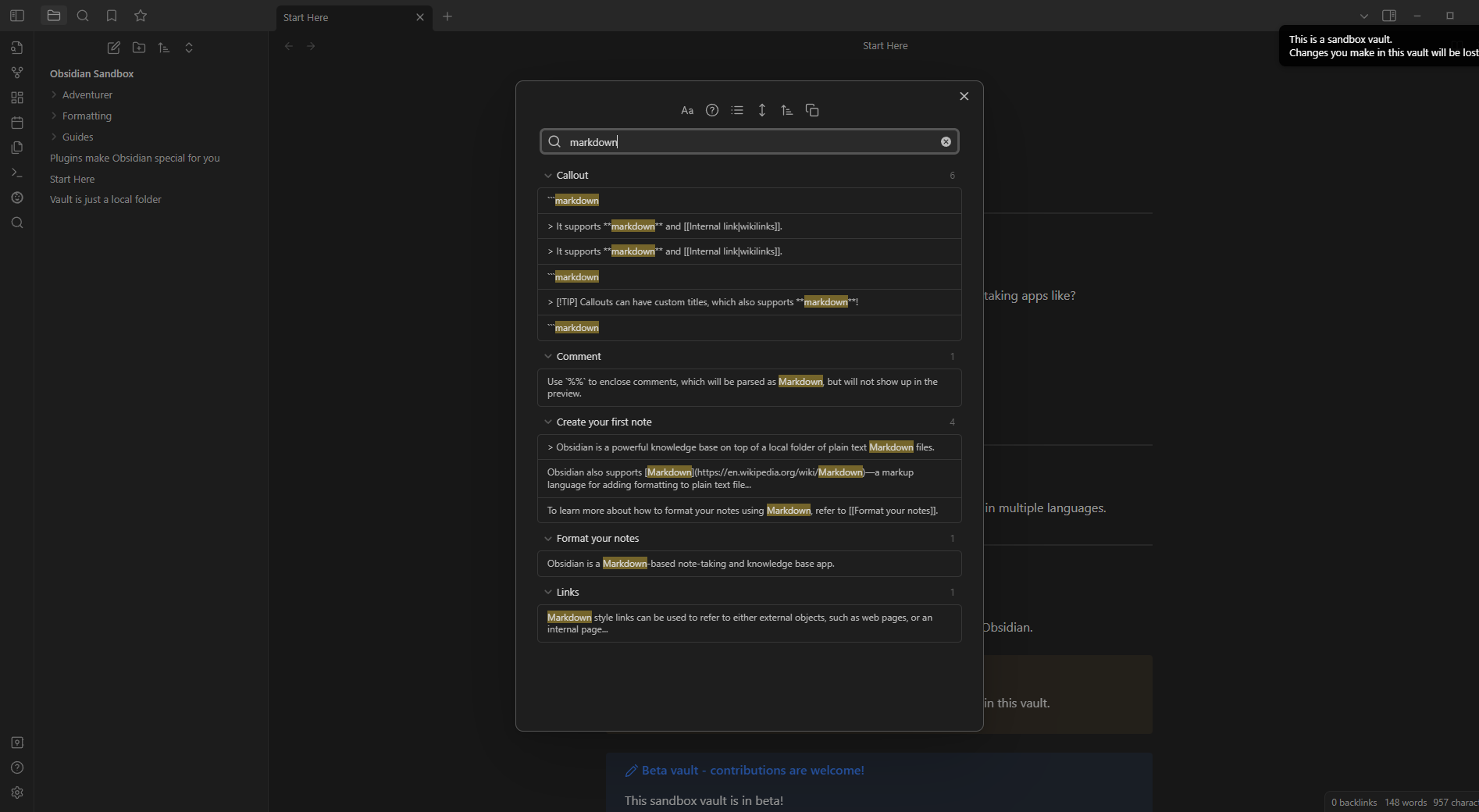Toggle the left sidebar collapse icon
1479x812 pixels.
17,16
